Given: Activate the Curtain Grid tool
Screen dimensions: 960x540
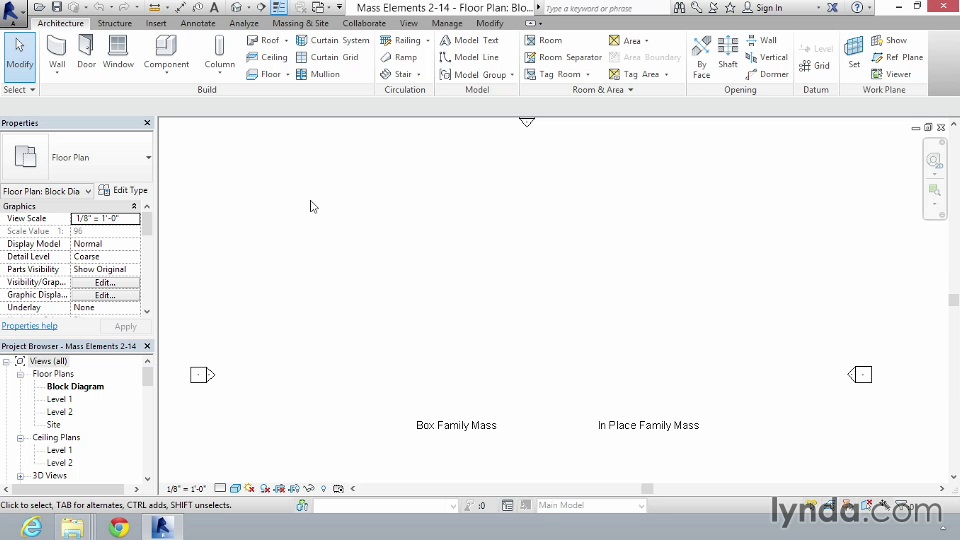Looking at the screenshot, I should [x=327, y=57].
